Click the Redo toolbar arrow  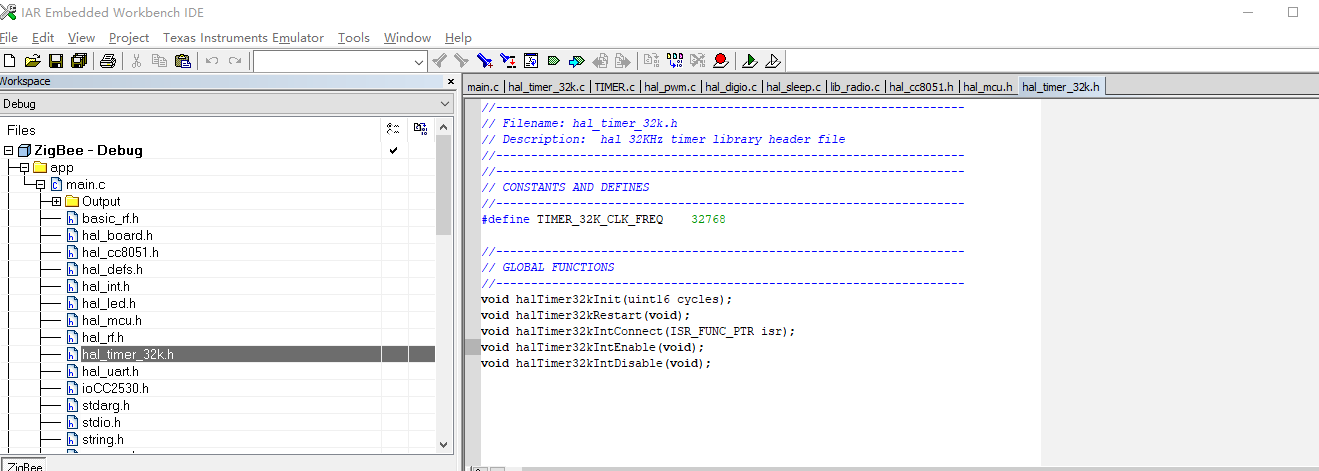point(235,61)
